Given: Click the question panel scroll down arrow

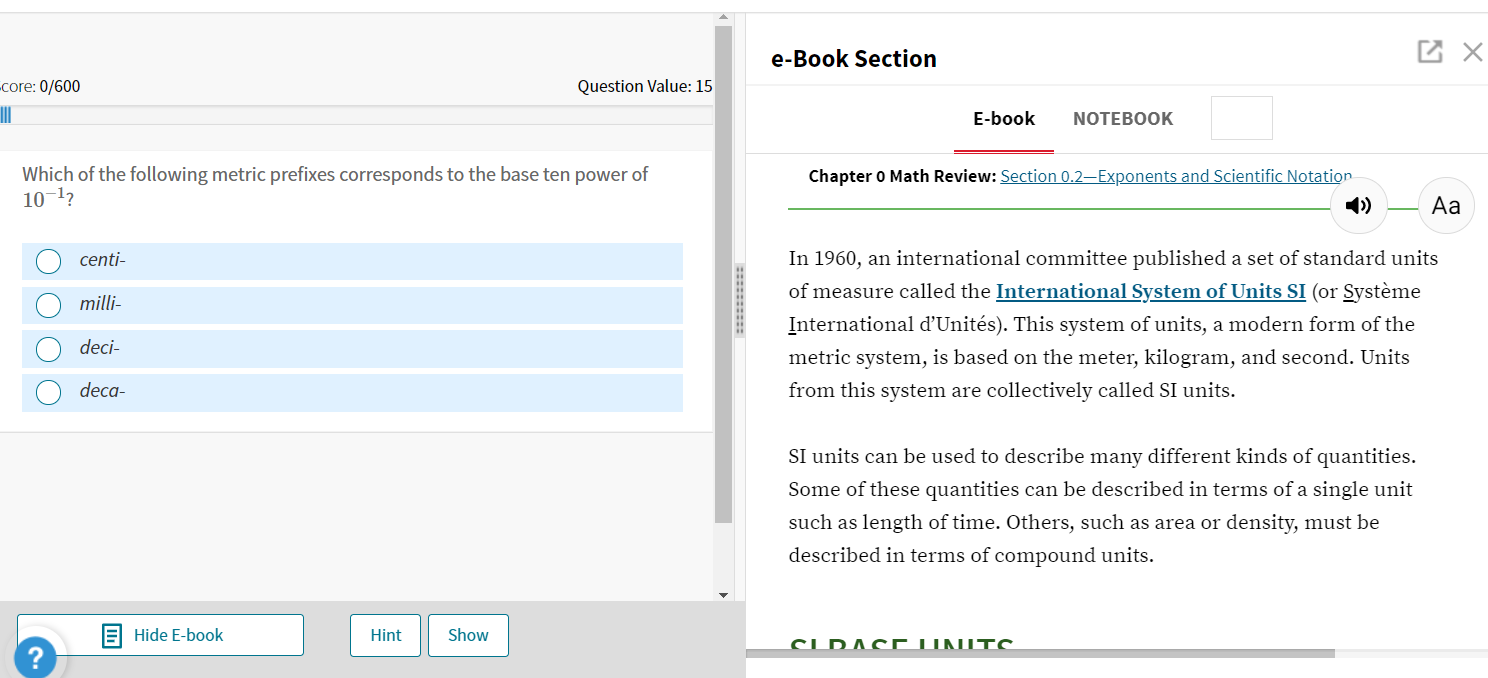Looking at the screenshot, I should 724,595.
